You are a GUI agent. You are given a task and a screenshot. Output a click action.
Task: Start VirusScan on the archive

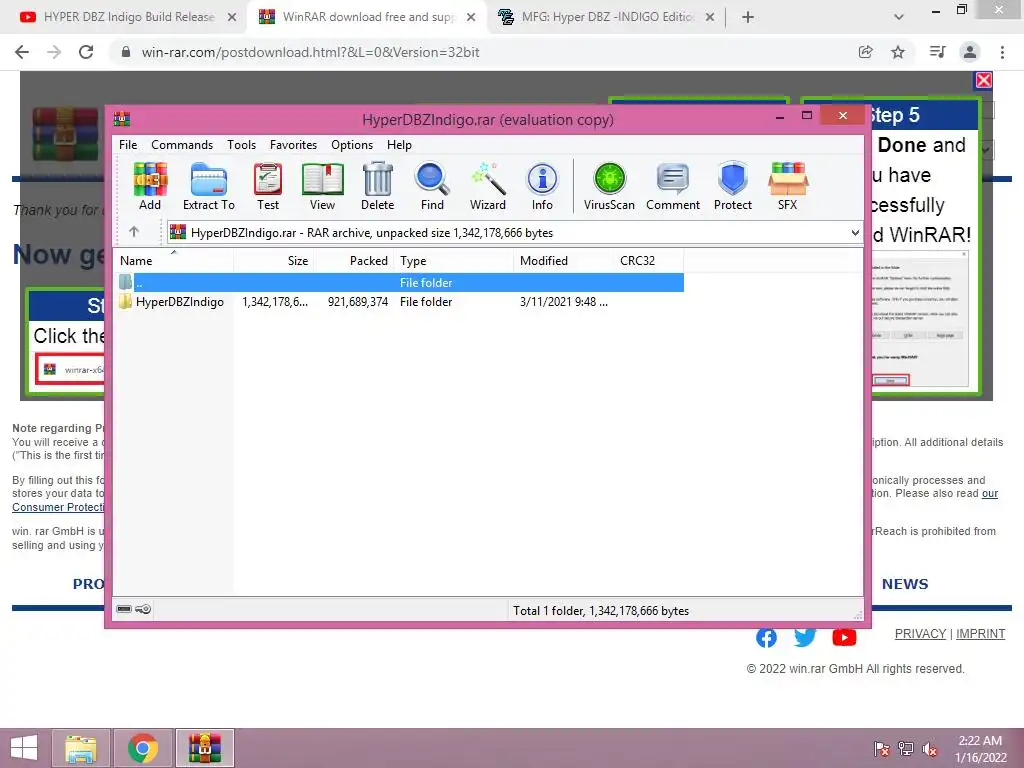point(609,186)
